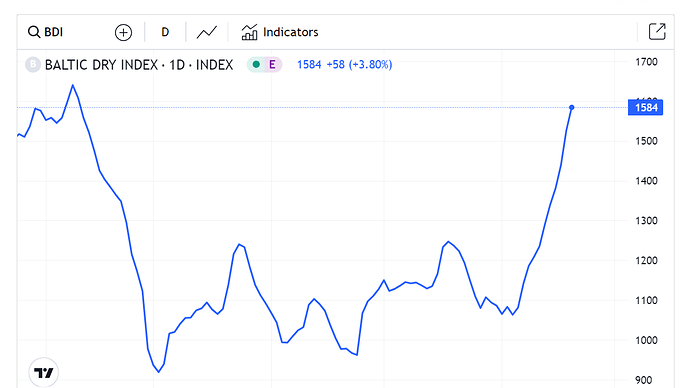
Task: Change the line chart style
Action: [x=207, y=32]
